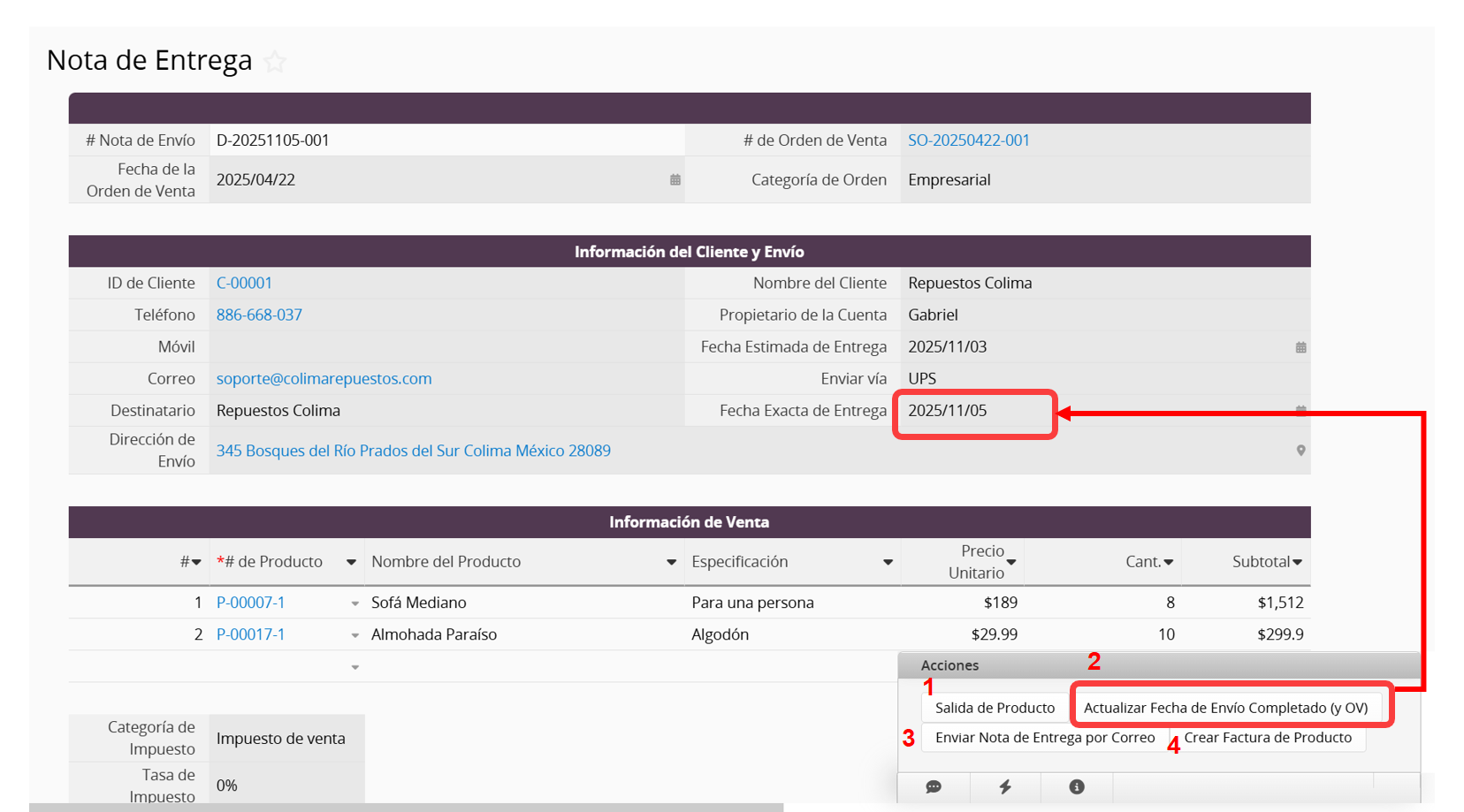This screenshot has height=812, width=1464.
Task: Click the Fecha Exacta de Entrega field
Action: [x=973, y=411]
